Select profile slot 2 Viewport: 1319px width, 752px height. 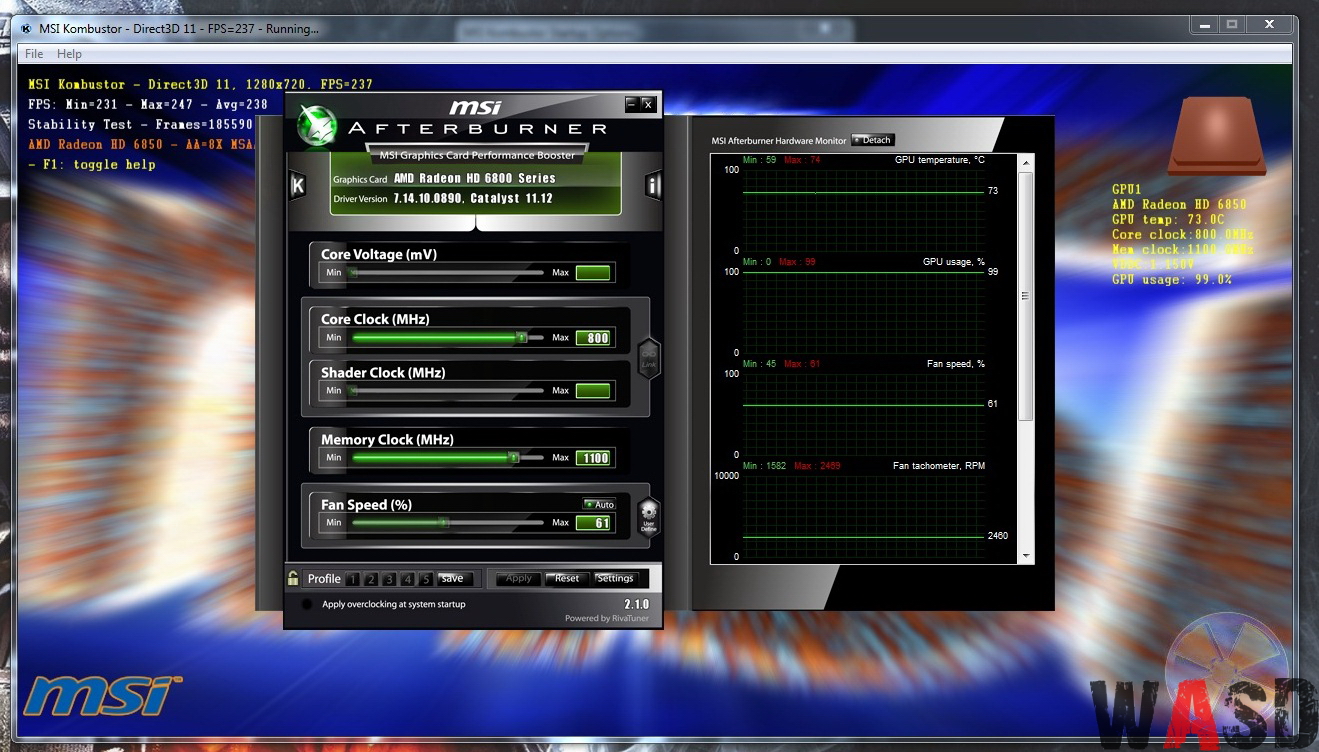point(370,579)
